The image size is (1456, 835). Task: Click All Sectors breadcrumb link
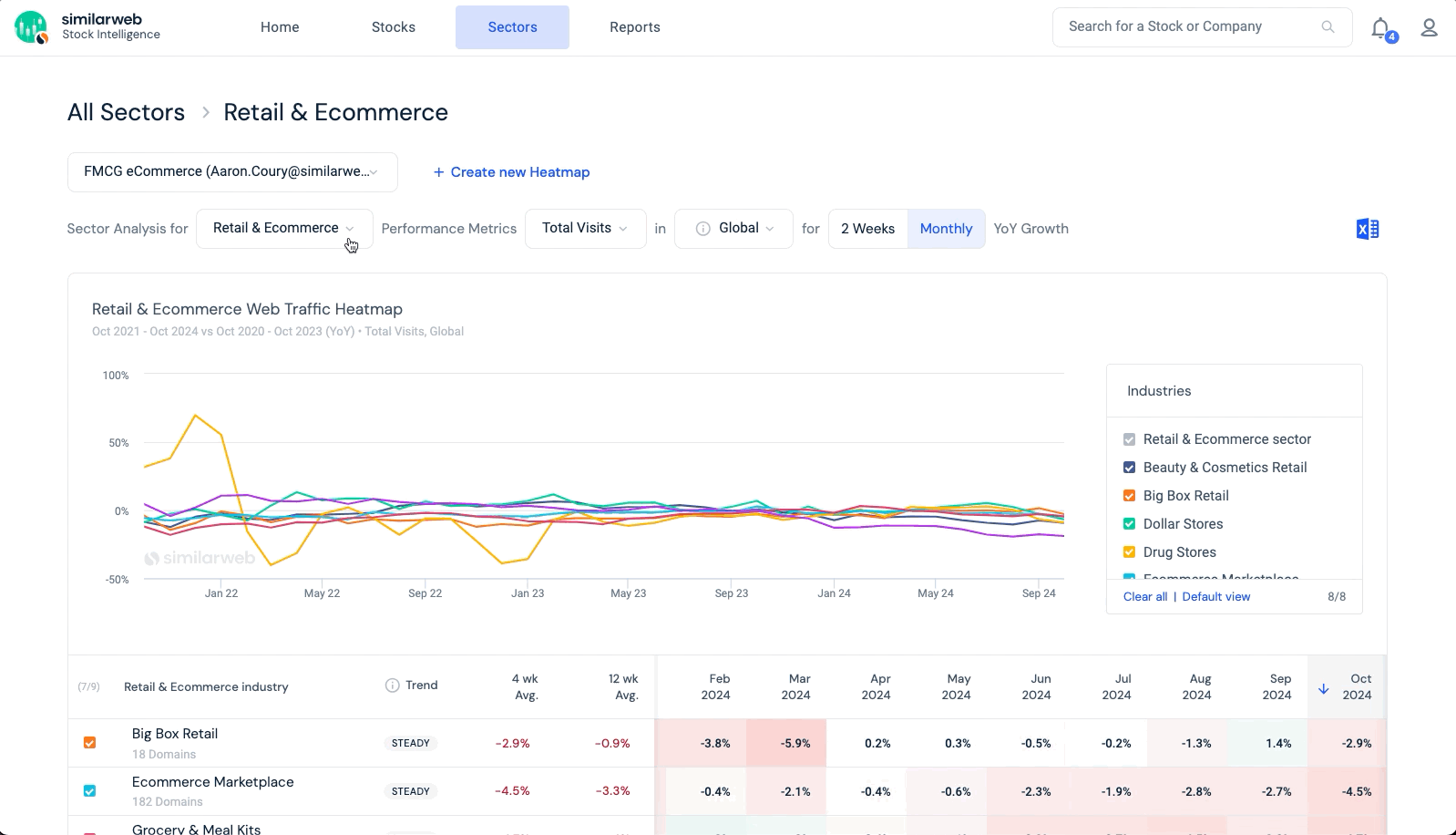coord(126,112)
